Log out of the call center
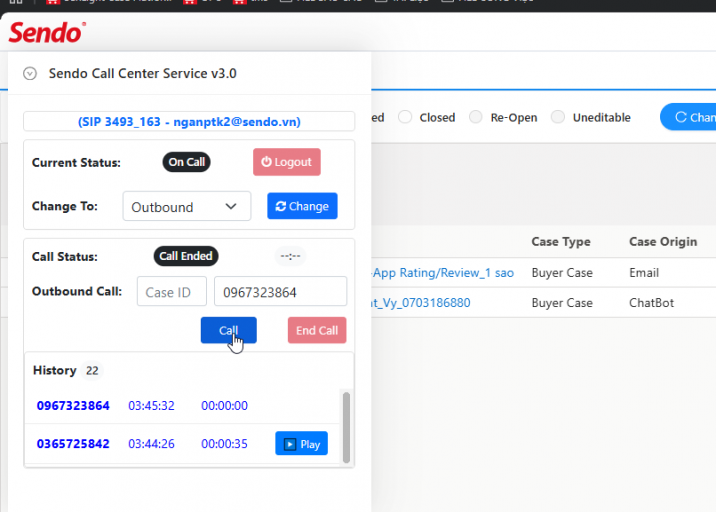Viewport: 716px width, 512px height. (x=287, y=162)
